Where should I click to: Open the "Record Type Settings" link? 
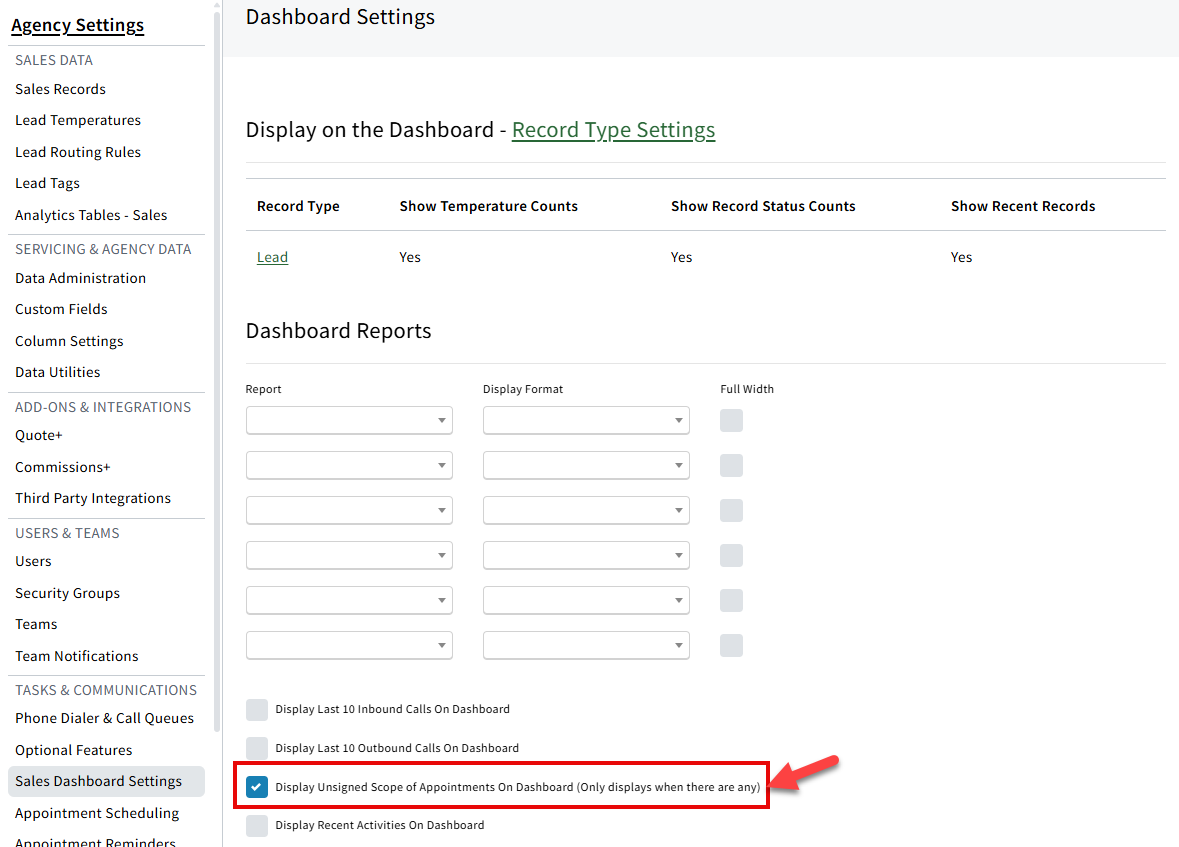tap(613, 130)
